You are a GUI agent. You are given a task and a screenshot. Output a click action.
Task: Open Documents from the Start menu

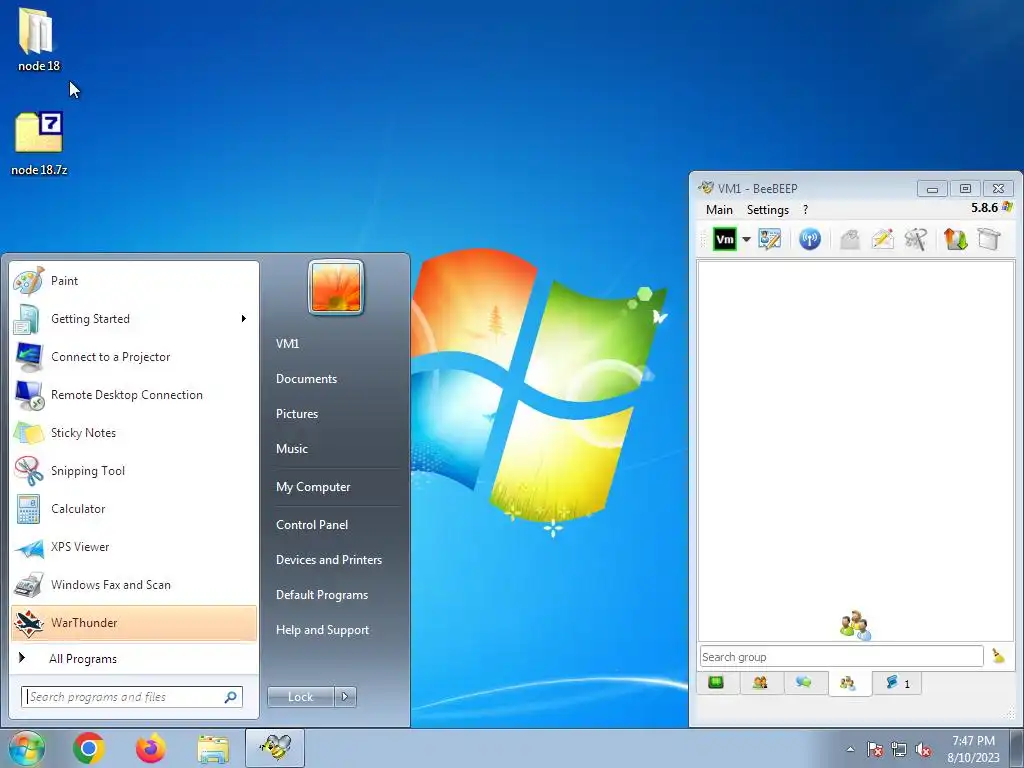(306, 379)
